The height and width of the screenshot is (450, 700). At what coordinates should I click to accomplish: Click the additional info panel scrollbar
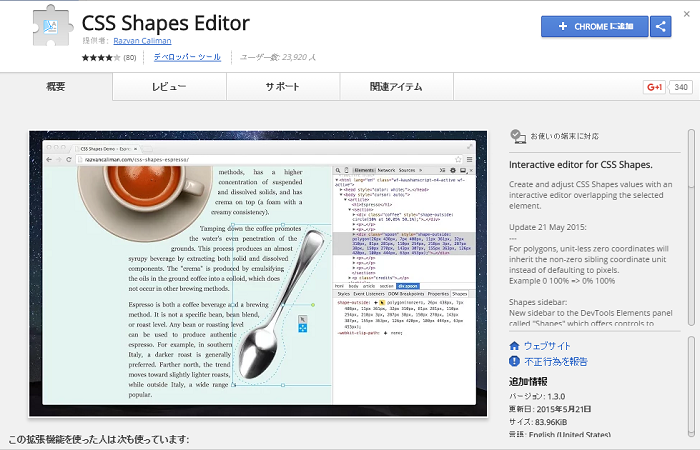click(x=691, y=386)
